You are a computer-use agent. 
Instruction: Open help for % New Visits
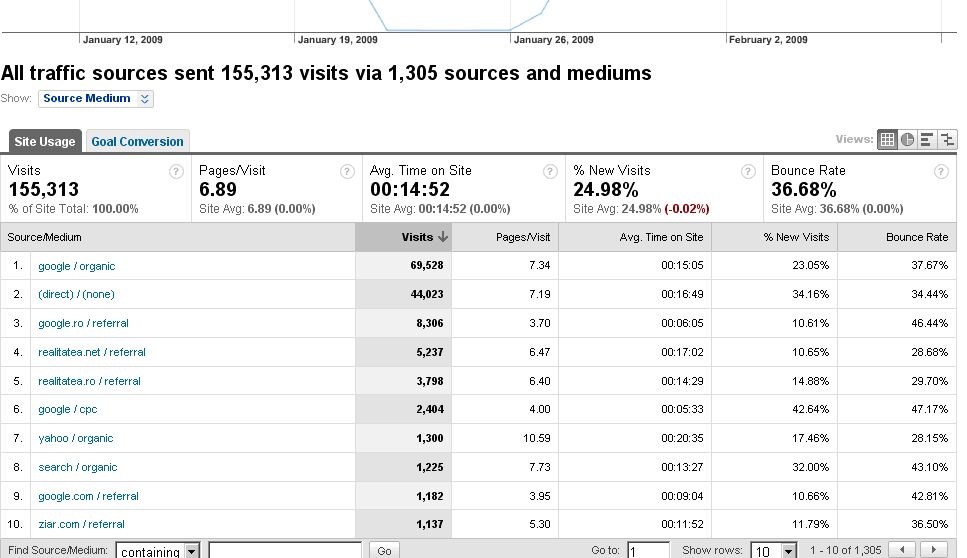[x=748, y=172]
